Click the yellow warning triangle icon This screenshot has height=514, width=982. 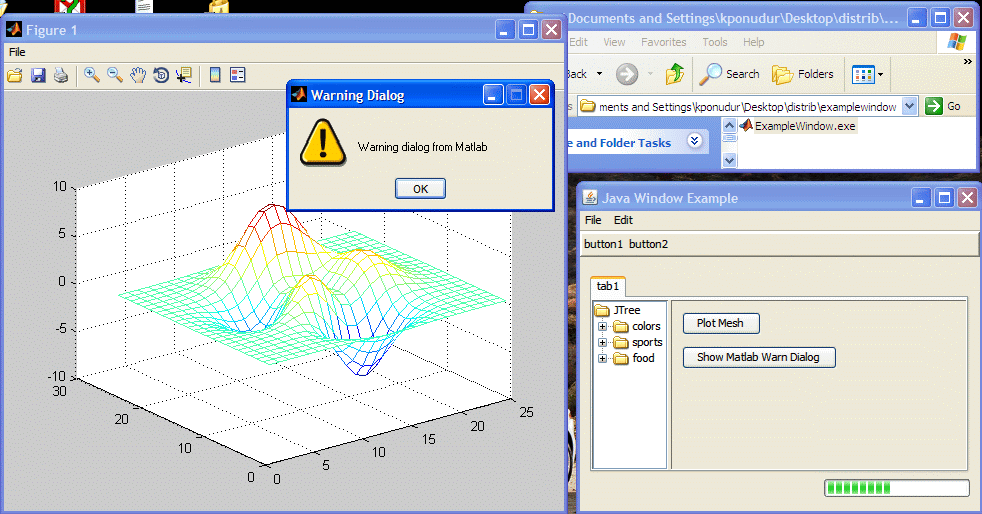point(323,143)
